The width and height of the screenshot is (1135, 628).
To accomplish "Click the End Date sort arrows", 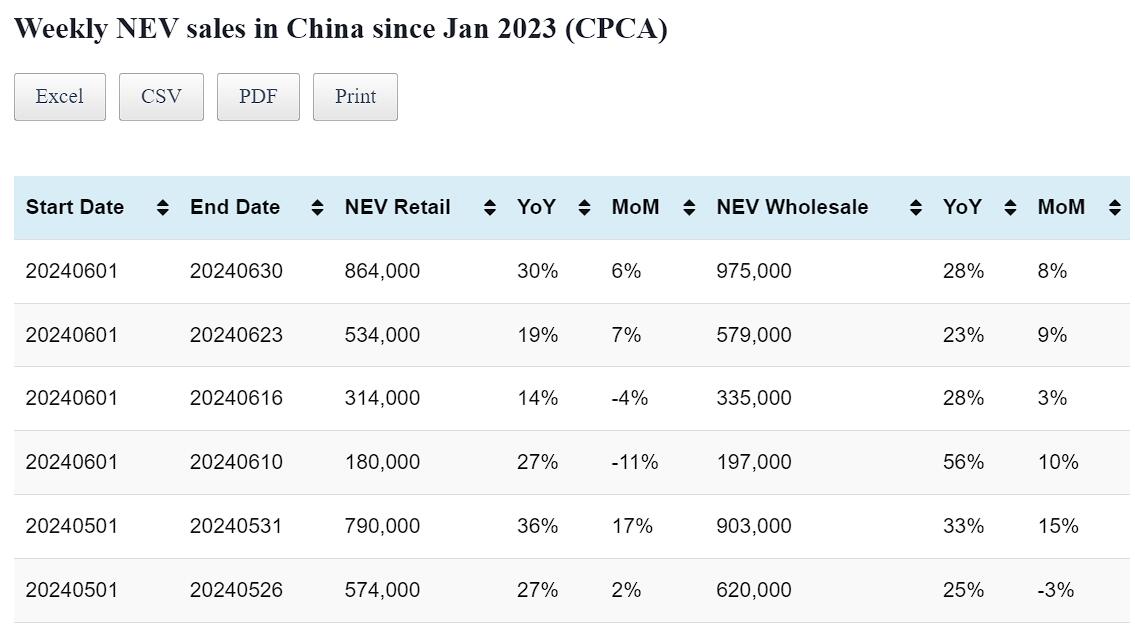I will pos(317,208).
